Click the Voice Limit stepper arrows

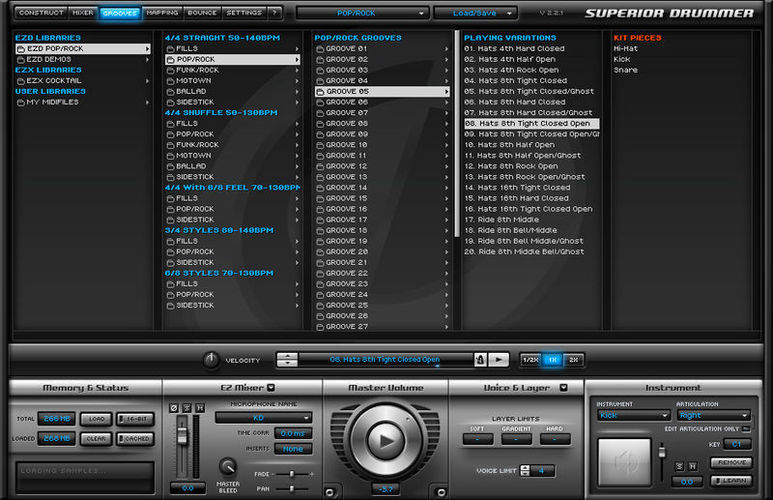525,470
